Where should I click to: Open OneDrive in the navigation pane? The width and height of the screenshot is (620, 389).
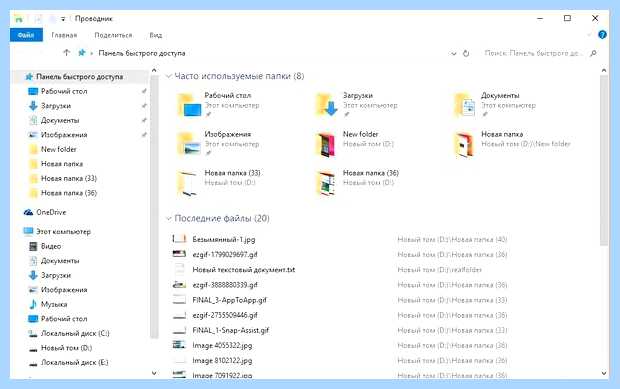(x=45, y=212)
